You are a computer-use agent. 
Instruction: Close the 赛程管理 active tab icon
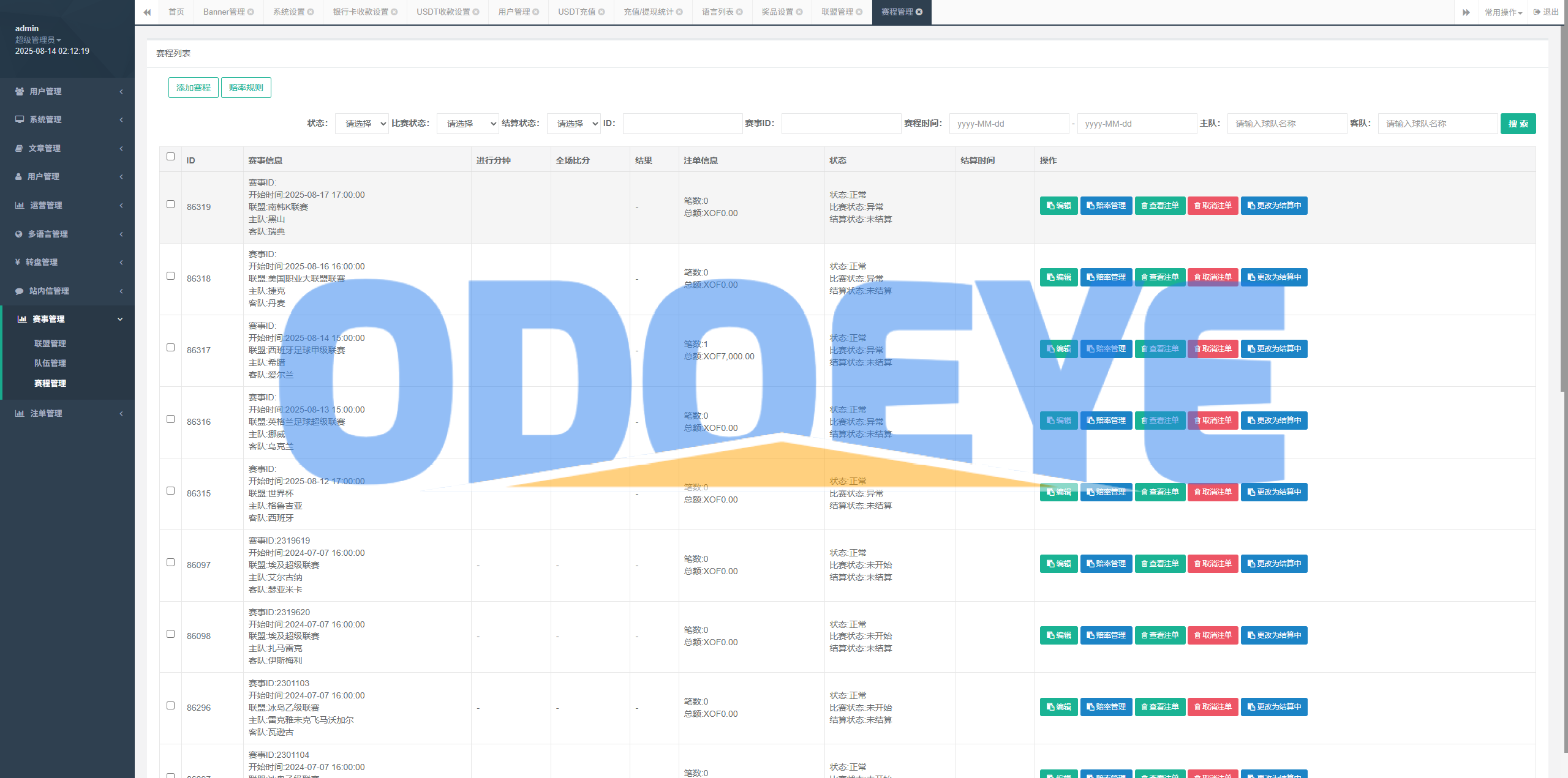pos(919,12)
